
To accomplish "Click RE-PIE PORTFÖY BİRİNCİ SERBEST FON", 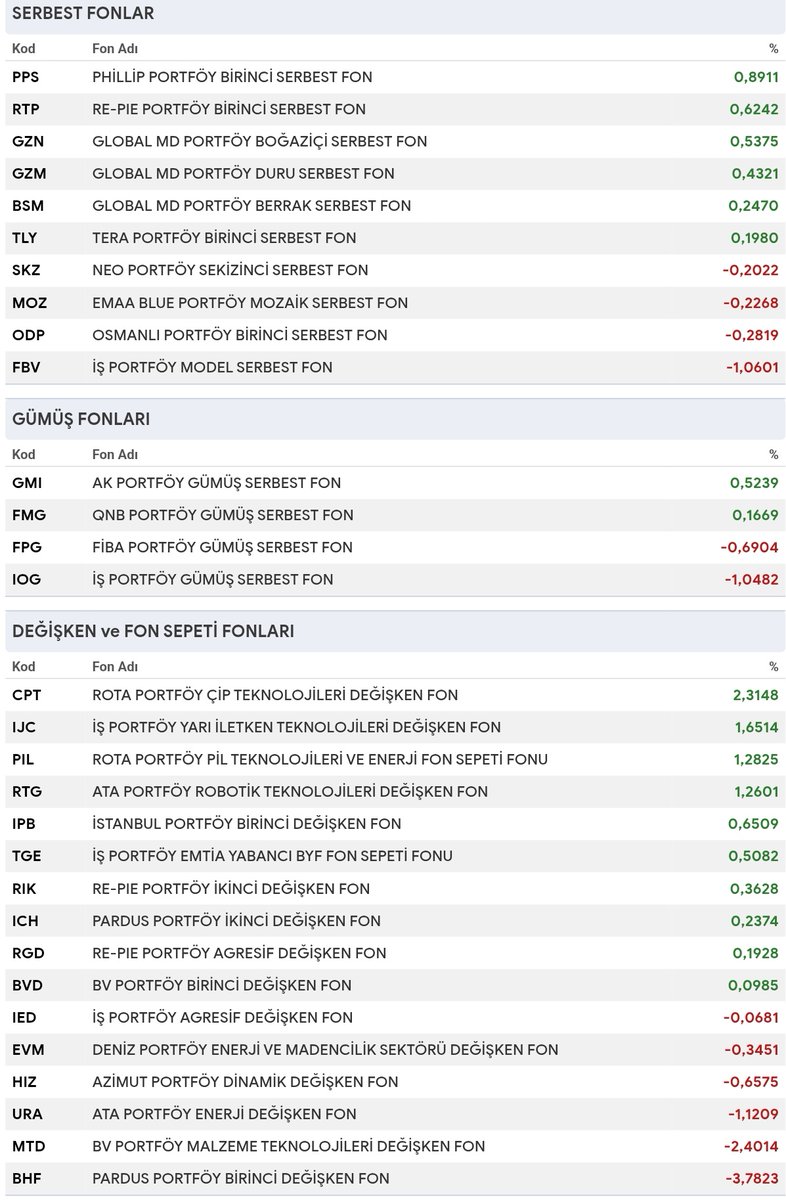I will (229, 109).
